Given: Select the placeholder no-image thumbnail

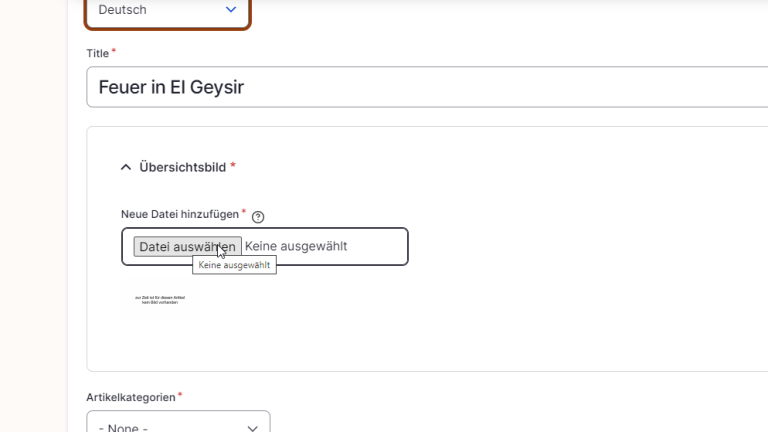Looking at the screenshot, I should pos(160,300).
